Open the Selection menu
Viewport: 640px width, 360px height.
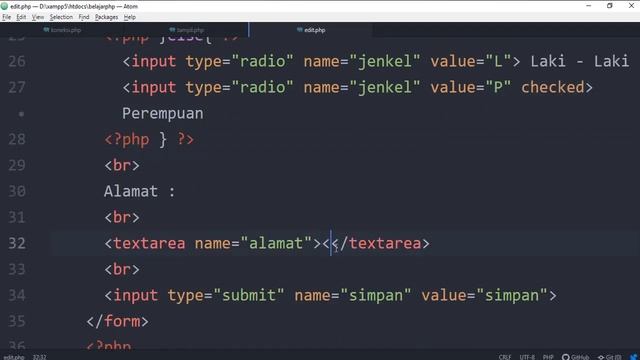tap(61, 17)
